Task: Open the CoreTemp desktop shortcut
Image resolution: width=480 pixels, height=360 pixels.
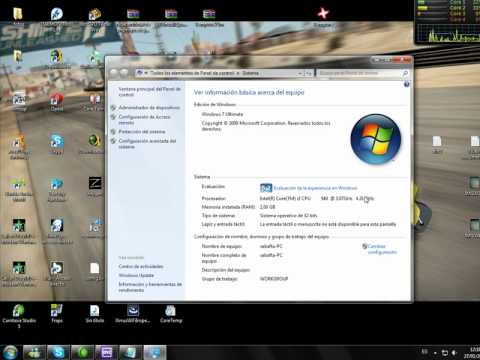Action: 171,314
